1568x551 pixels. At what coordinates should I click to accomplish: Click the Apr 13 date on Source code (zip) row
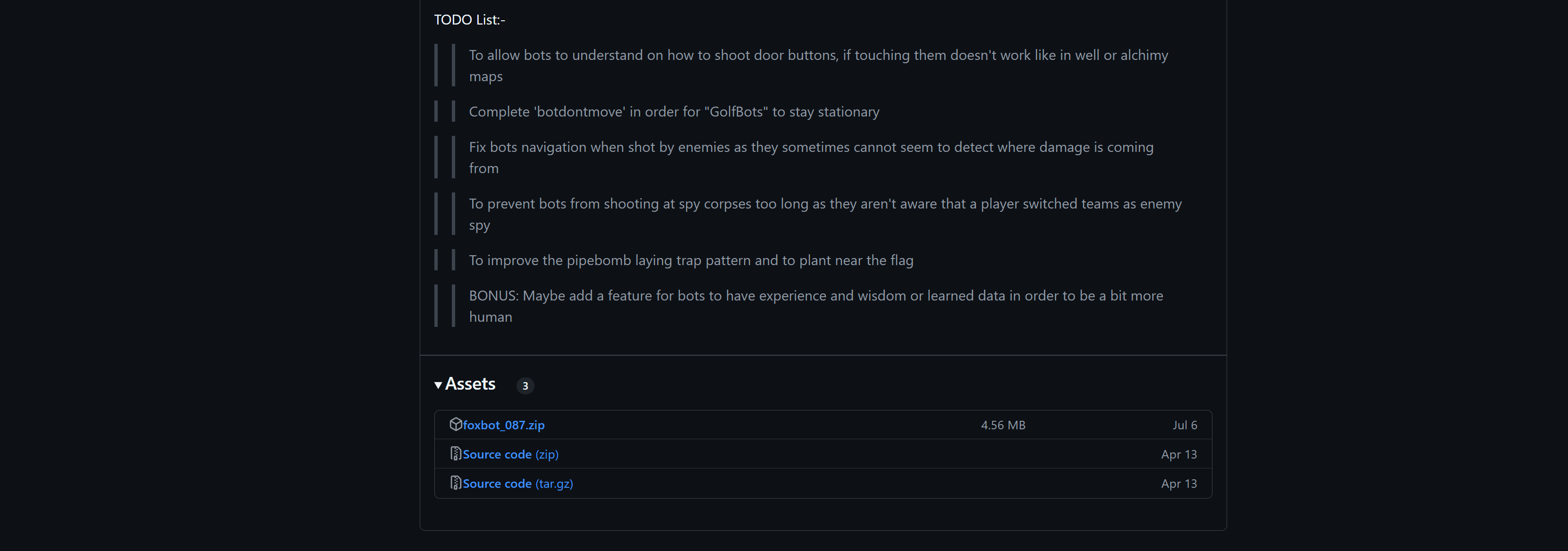[1178, 454]
